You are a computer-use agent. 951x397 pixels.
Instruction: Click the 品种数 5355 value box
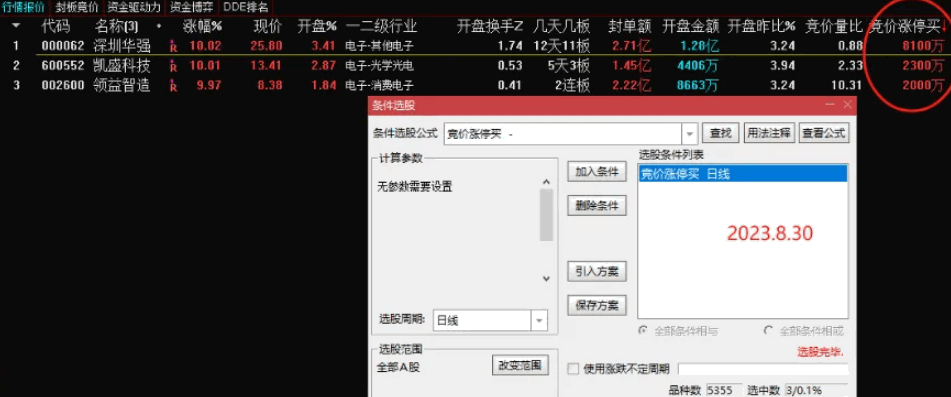click(723, 389)
